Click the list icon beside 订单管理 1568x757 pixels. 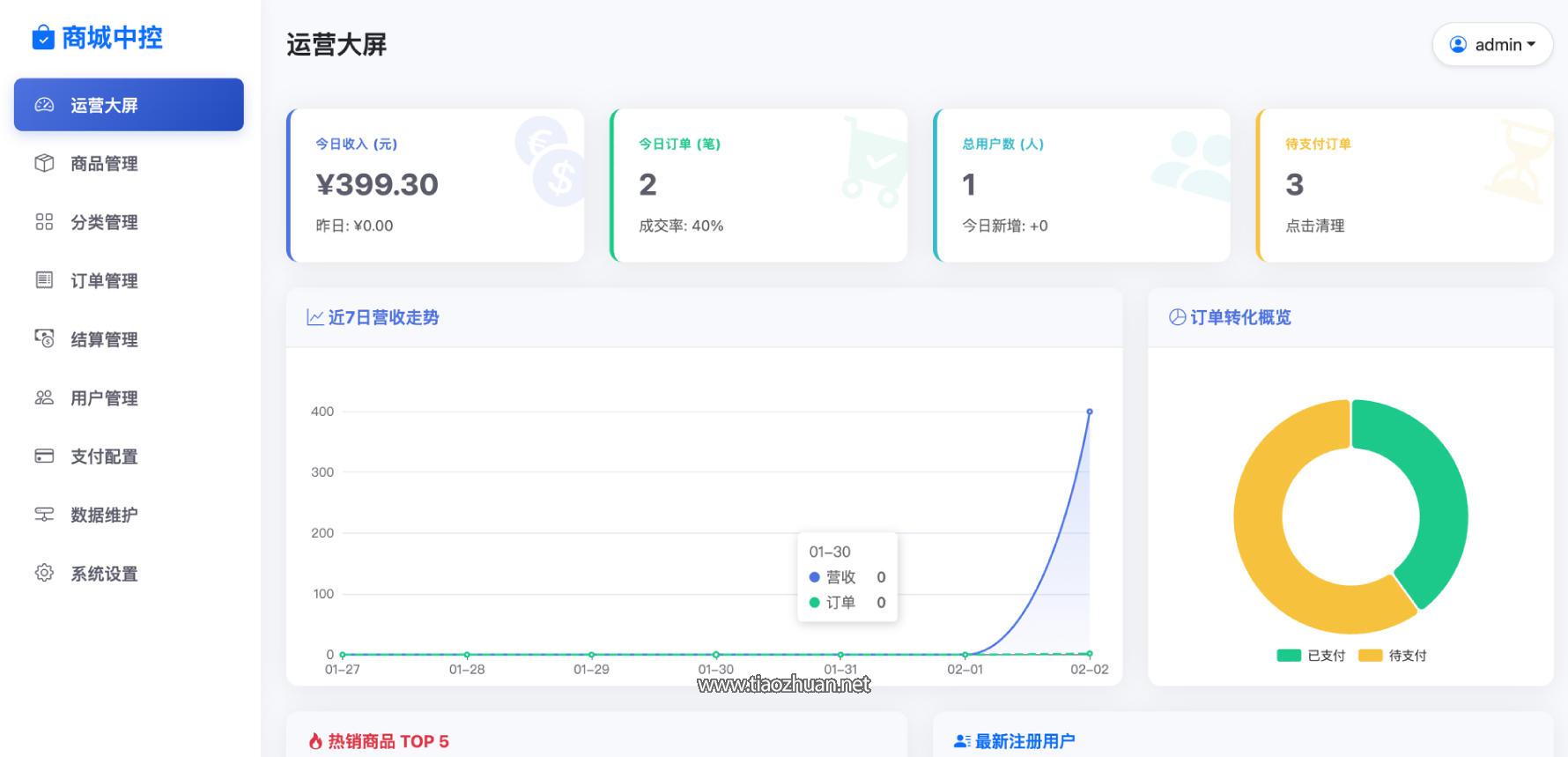(44, 280)
